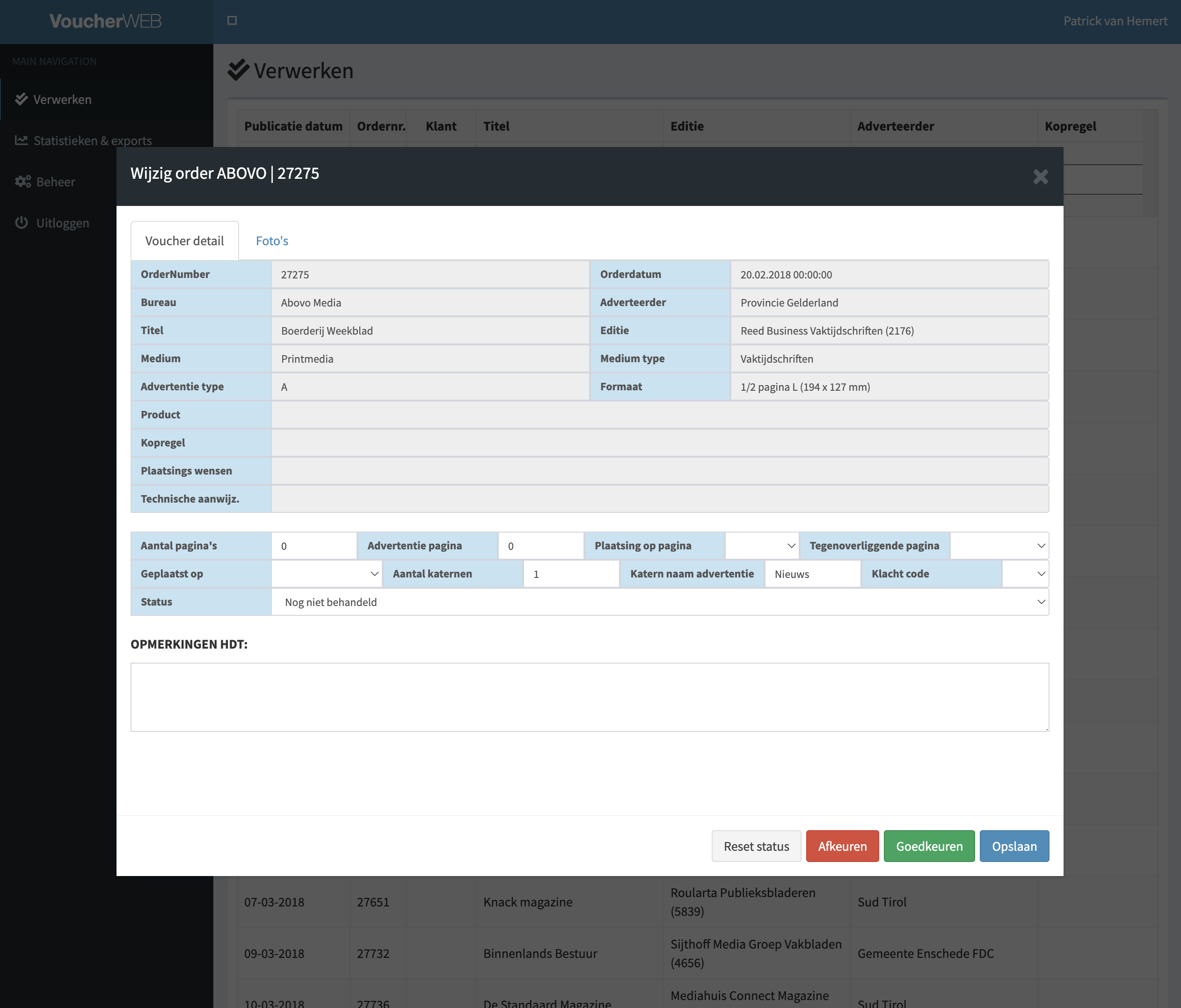Click the red Afkeuren button
This screenshot has width=1181, height=1008.
(842, 846)
